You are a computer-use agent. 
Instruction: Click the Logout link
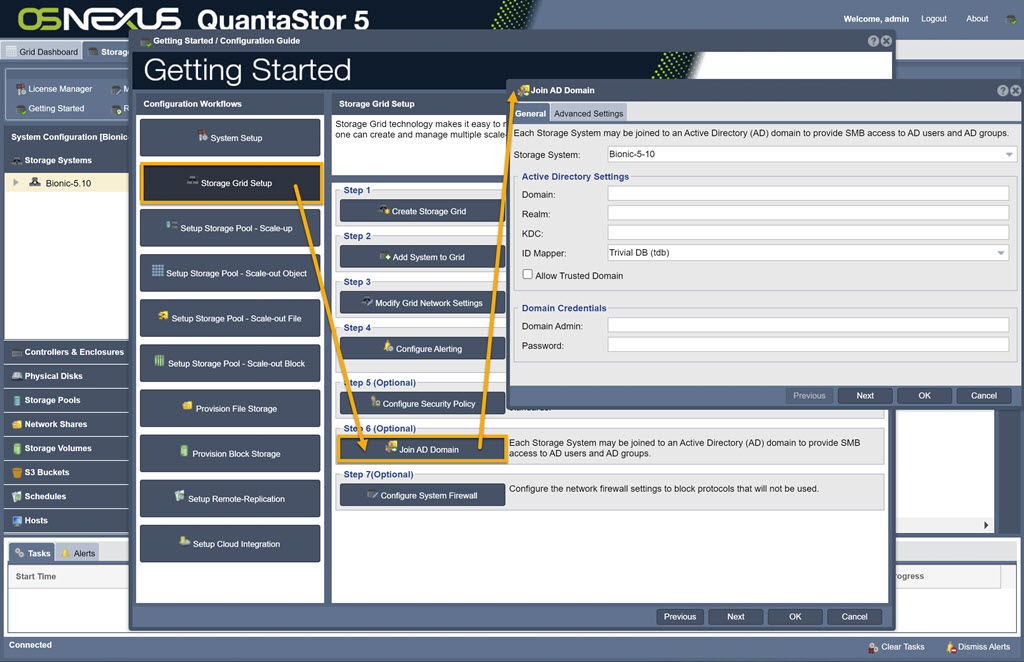[x=933, y=19]
